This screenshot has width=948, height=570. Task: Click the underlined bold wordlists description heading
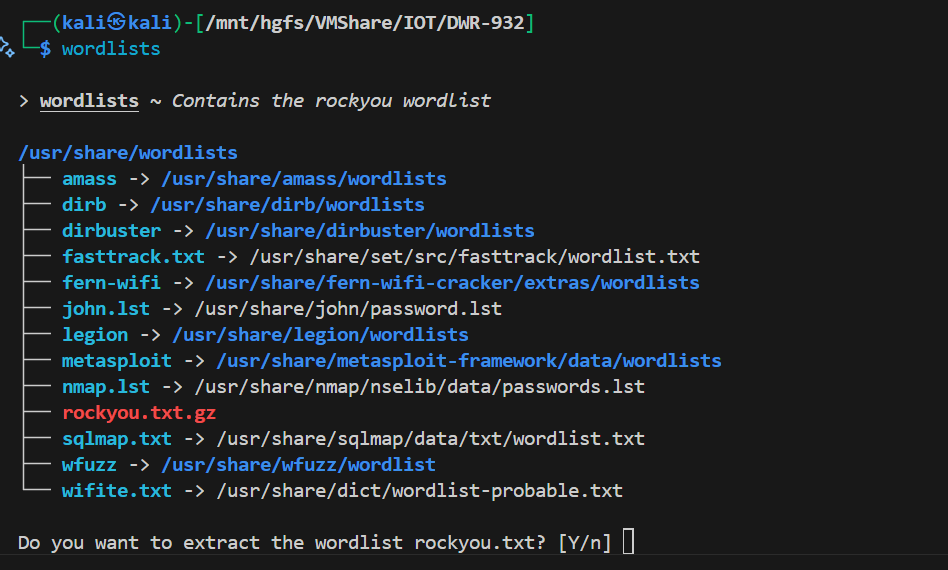click(89, 101)
